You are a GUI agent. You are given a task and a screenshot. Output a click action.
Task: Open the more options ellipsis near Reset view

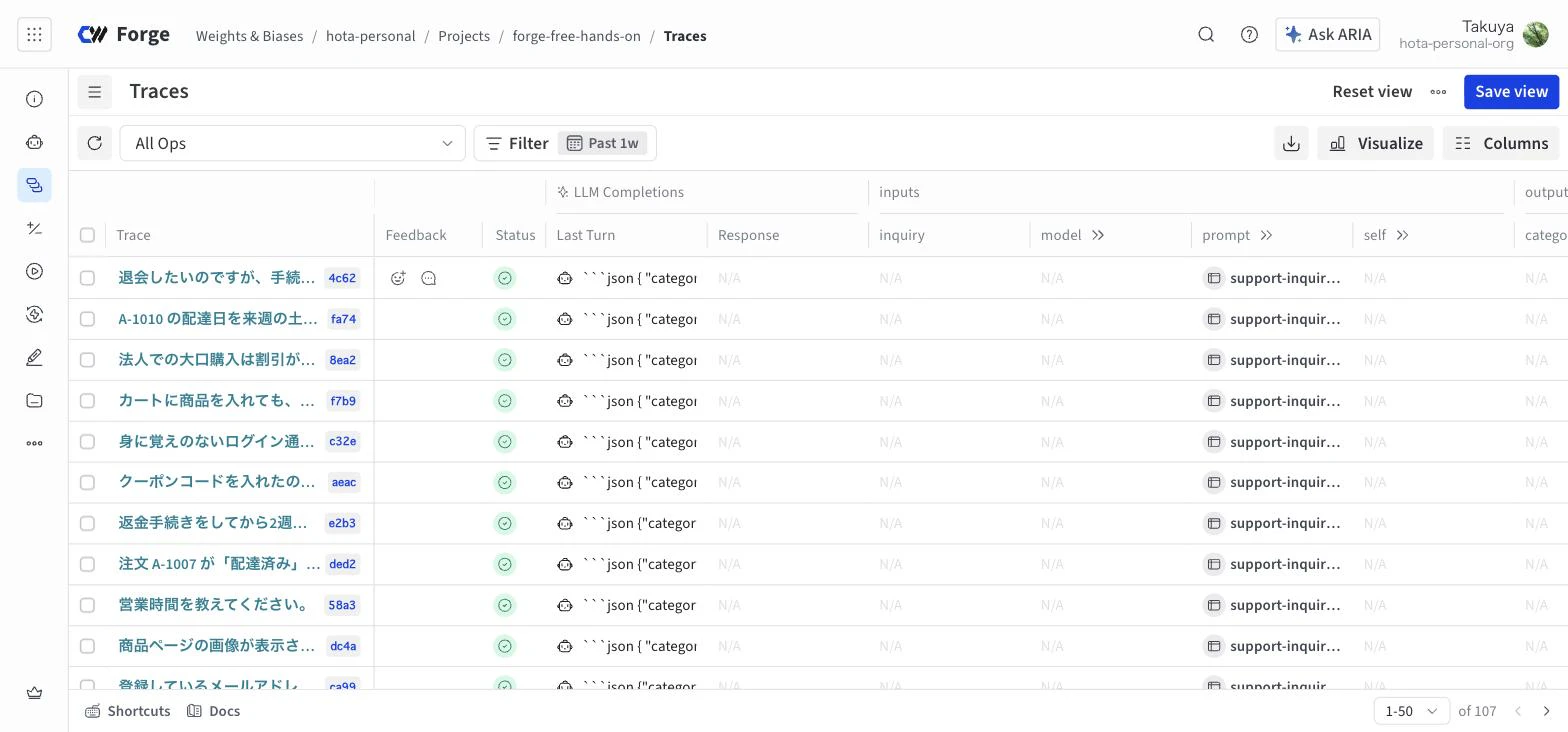pos(1438,92)
